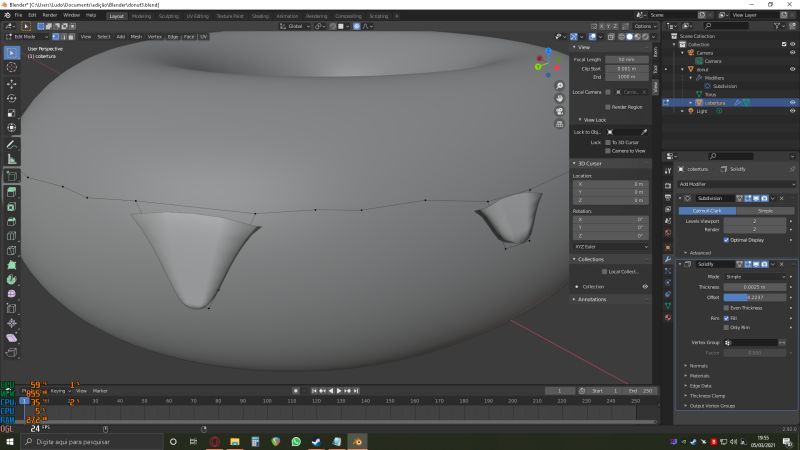The image size is (800, 450).
Task: Select the Spin tool
Action: tap(12, 280)
